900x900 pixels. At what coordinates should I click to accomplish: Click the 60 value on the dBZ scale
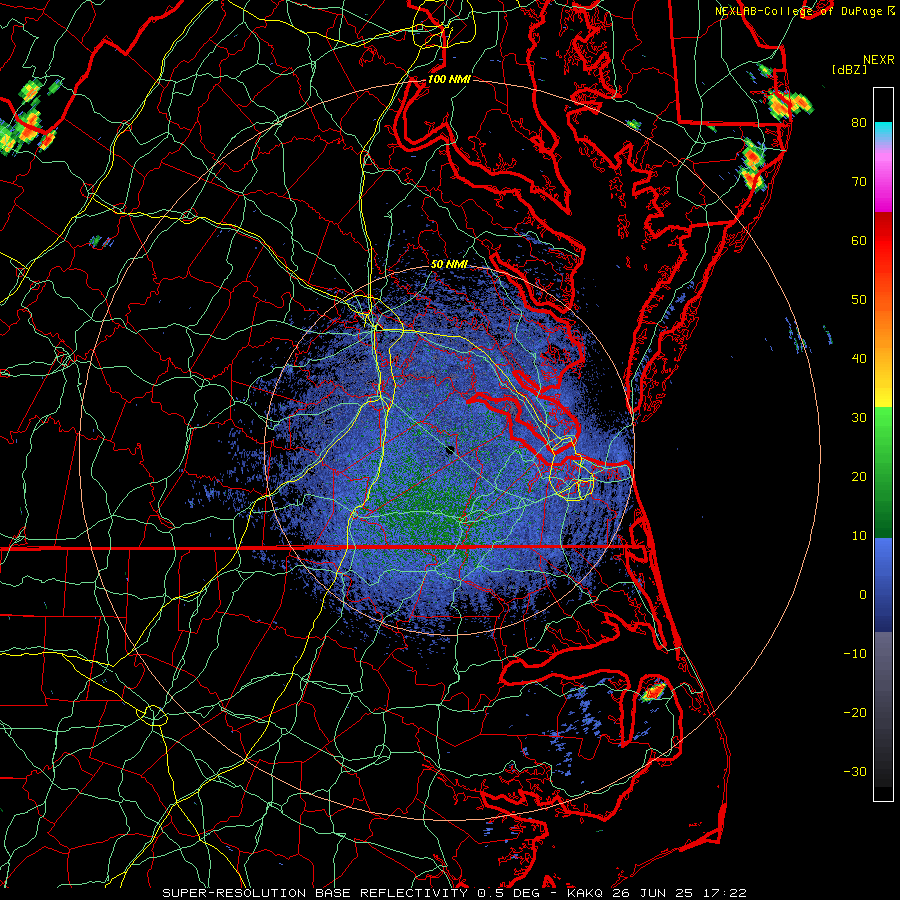[x=859, y=240]
